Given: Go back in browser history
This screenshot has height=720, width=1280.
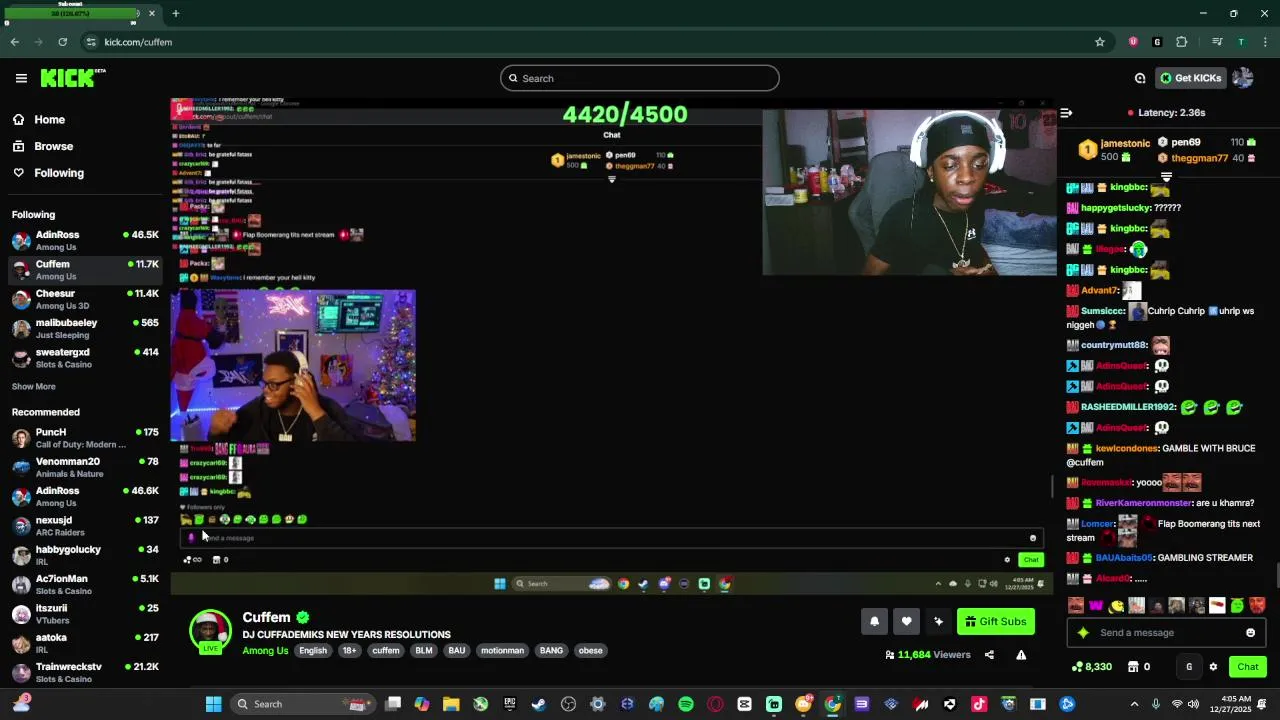Looking at the screenshot, I should click(x=14, y=42).
